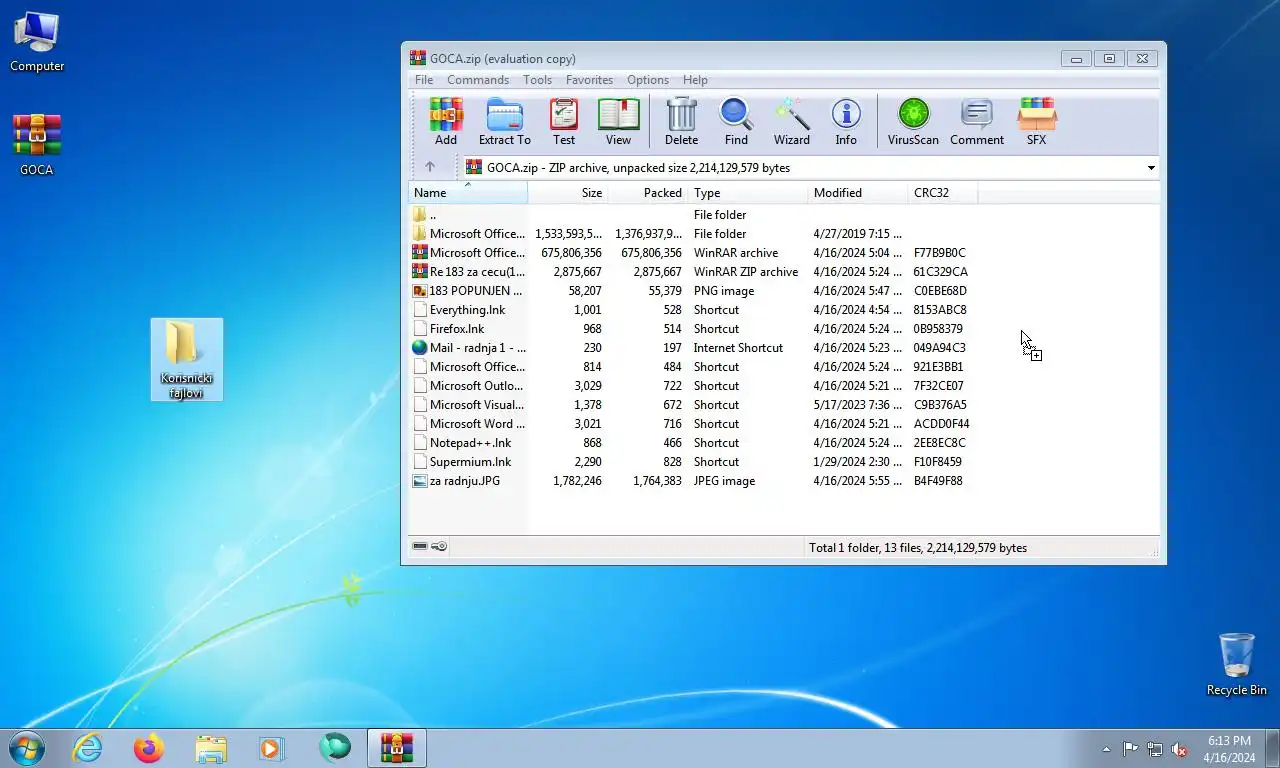Sort files by Type column

(747, 193)
